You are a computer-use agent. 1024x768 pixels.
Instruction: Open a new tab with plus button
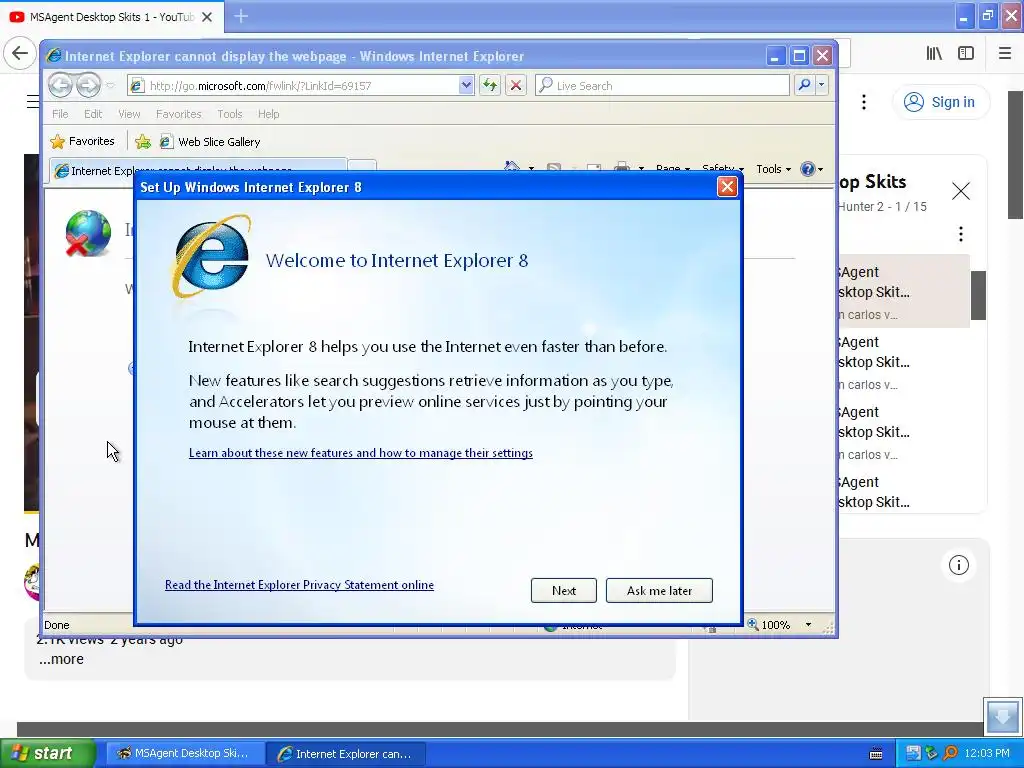[x=240, y=16]
